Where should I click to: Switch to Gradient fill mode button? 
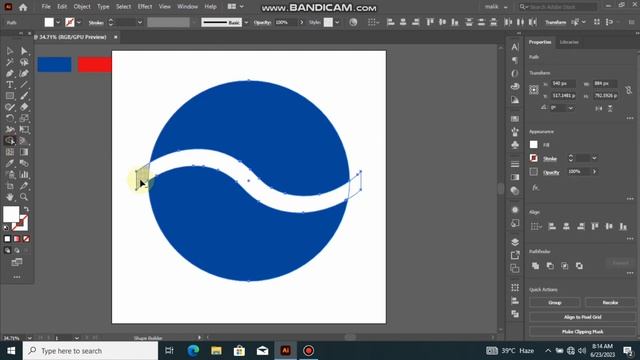tap(17, 239)
